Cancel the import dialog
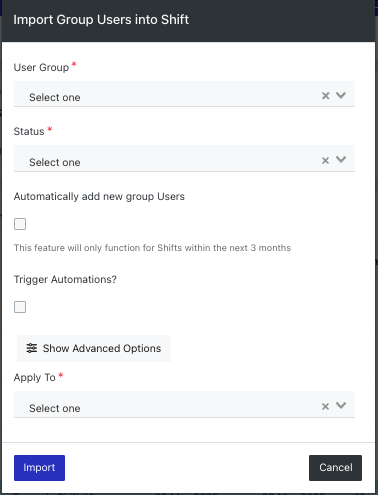 335,468
